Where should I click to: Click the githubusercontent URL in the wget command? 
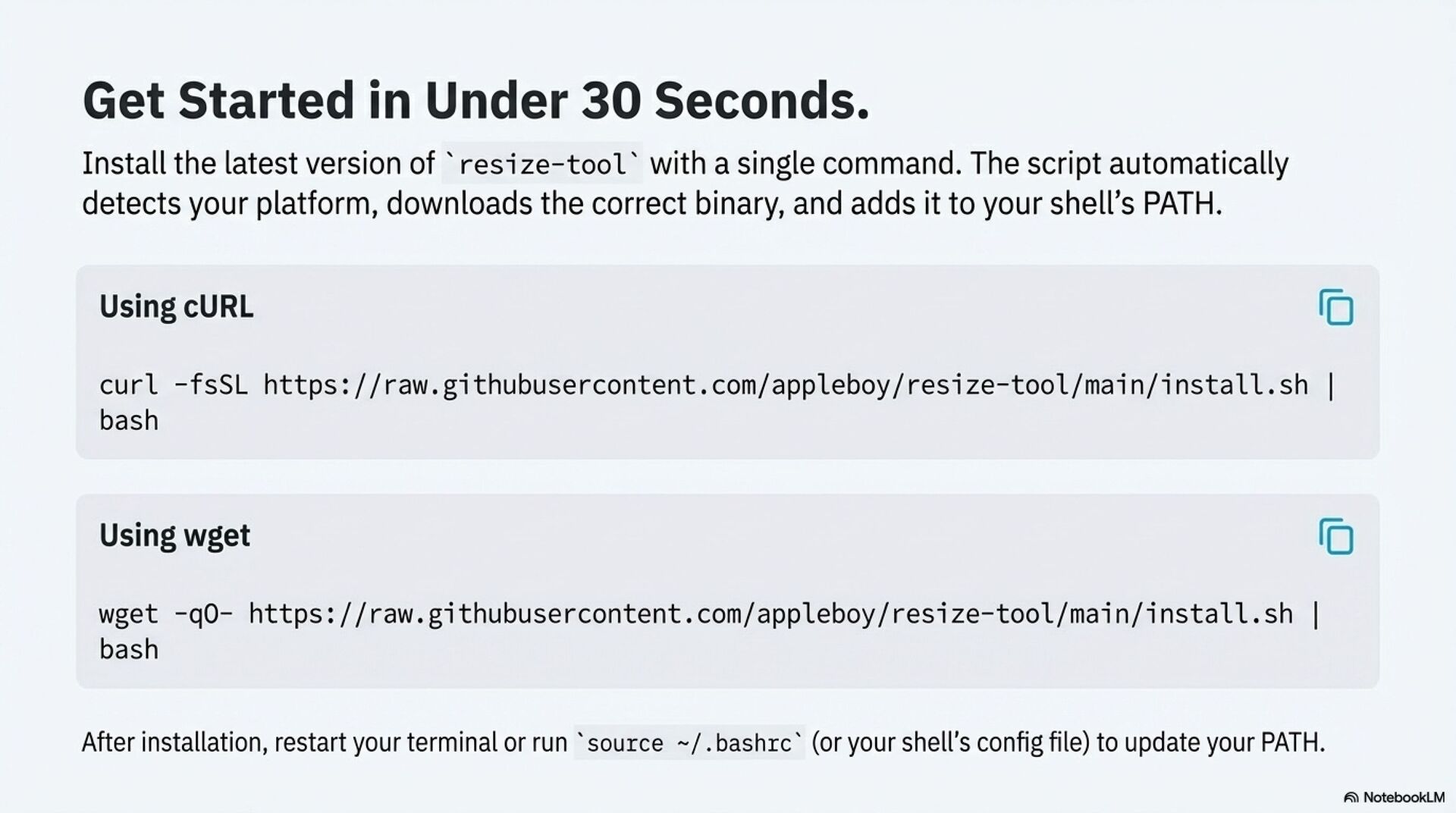pyautogui.click(x=770, y=614)
